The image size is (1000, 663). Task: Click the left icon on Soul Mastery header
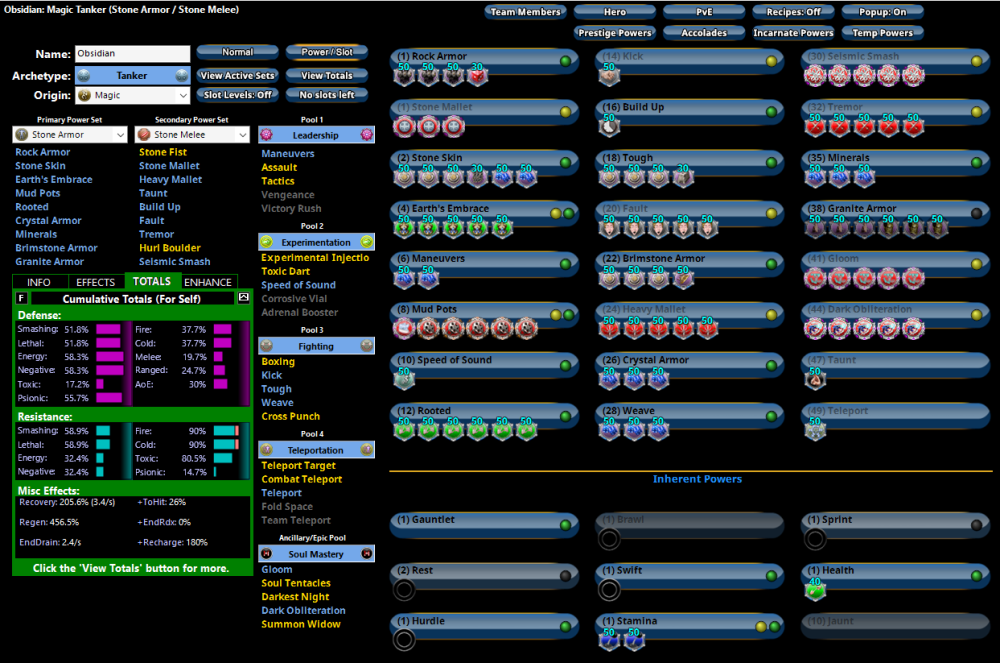tap(267, 554)
